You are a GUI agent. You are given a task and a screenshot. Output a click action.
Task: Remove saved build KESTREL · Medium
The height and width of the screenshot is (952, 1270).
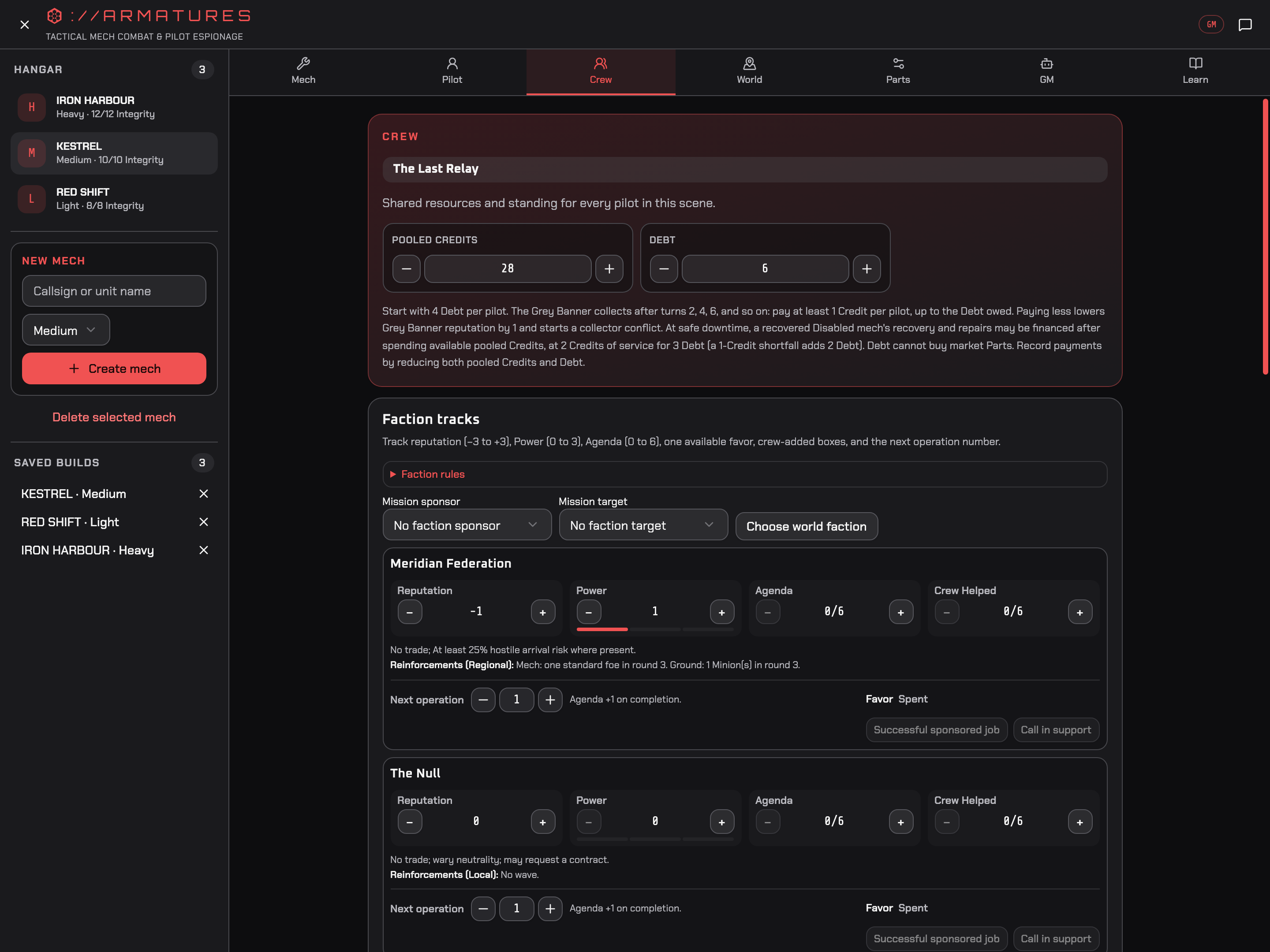coord(203,494)
